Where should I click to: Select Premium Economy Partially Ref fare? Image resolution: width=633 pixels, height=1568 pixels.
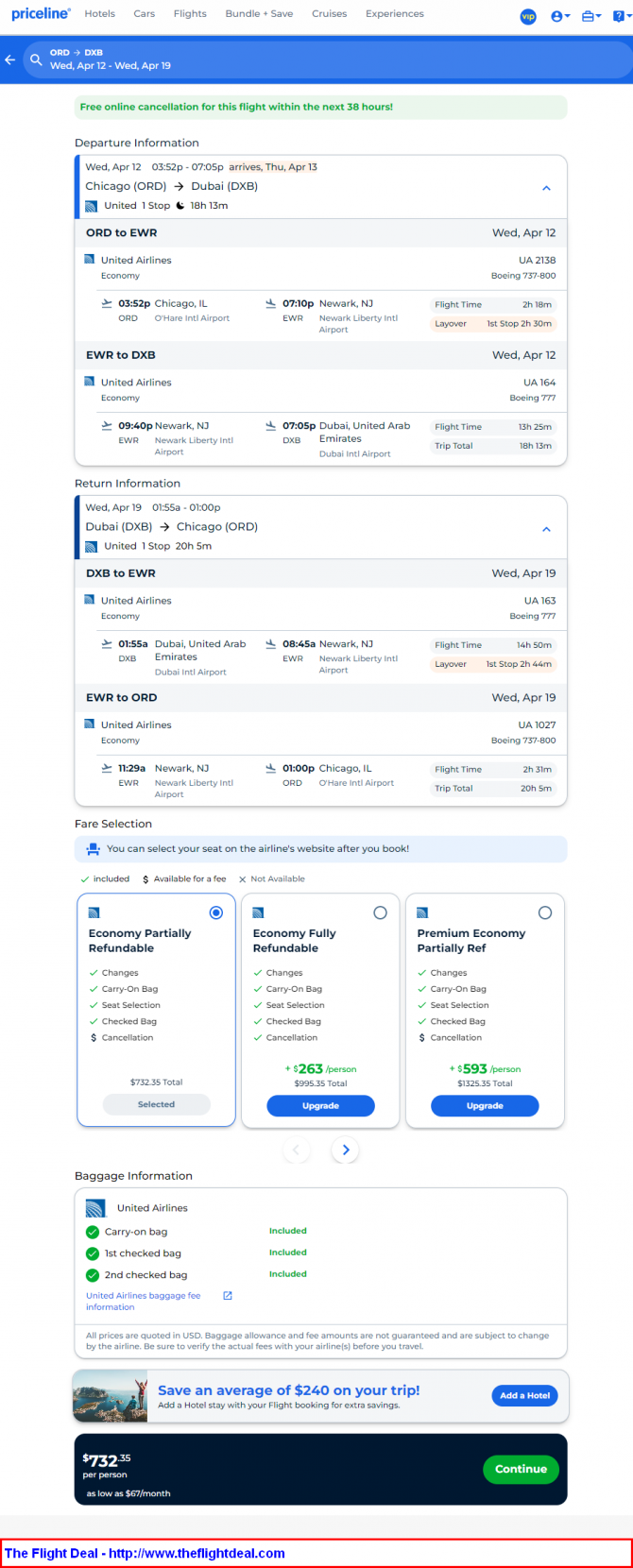tap(544, 912)
